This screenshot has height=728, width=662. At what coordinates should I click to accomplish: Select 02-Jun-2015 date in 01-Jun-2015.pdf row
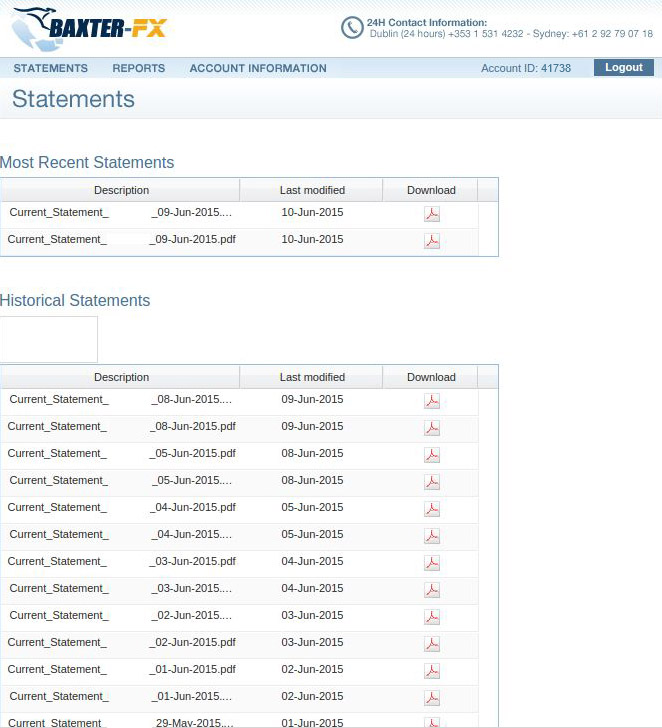coord(312,669)
